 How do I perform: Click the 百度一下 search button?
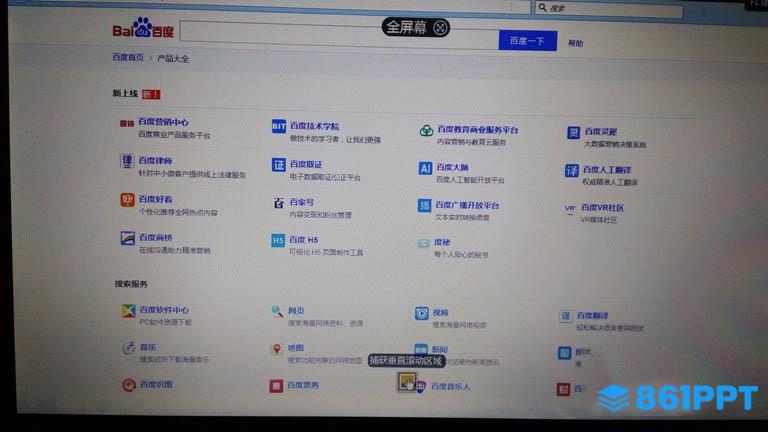[528, 41]
